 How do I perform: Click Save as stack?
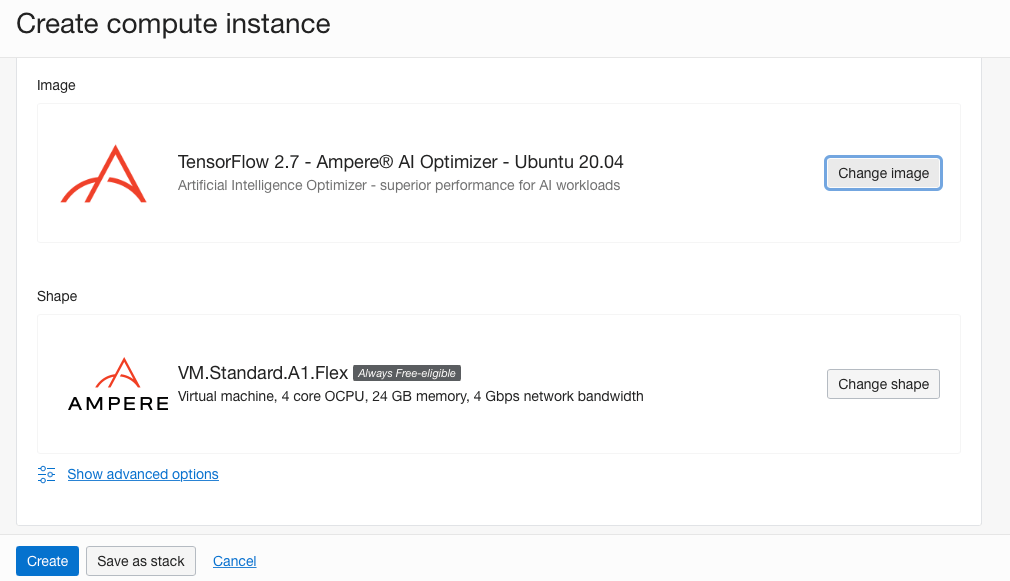pyautogui.click(x=140, y=560)
